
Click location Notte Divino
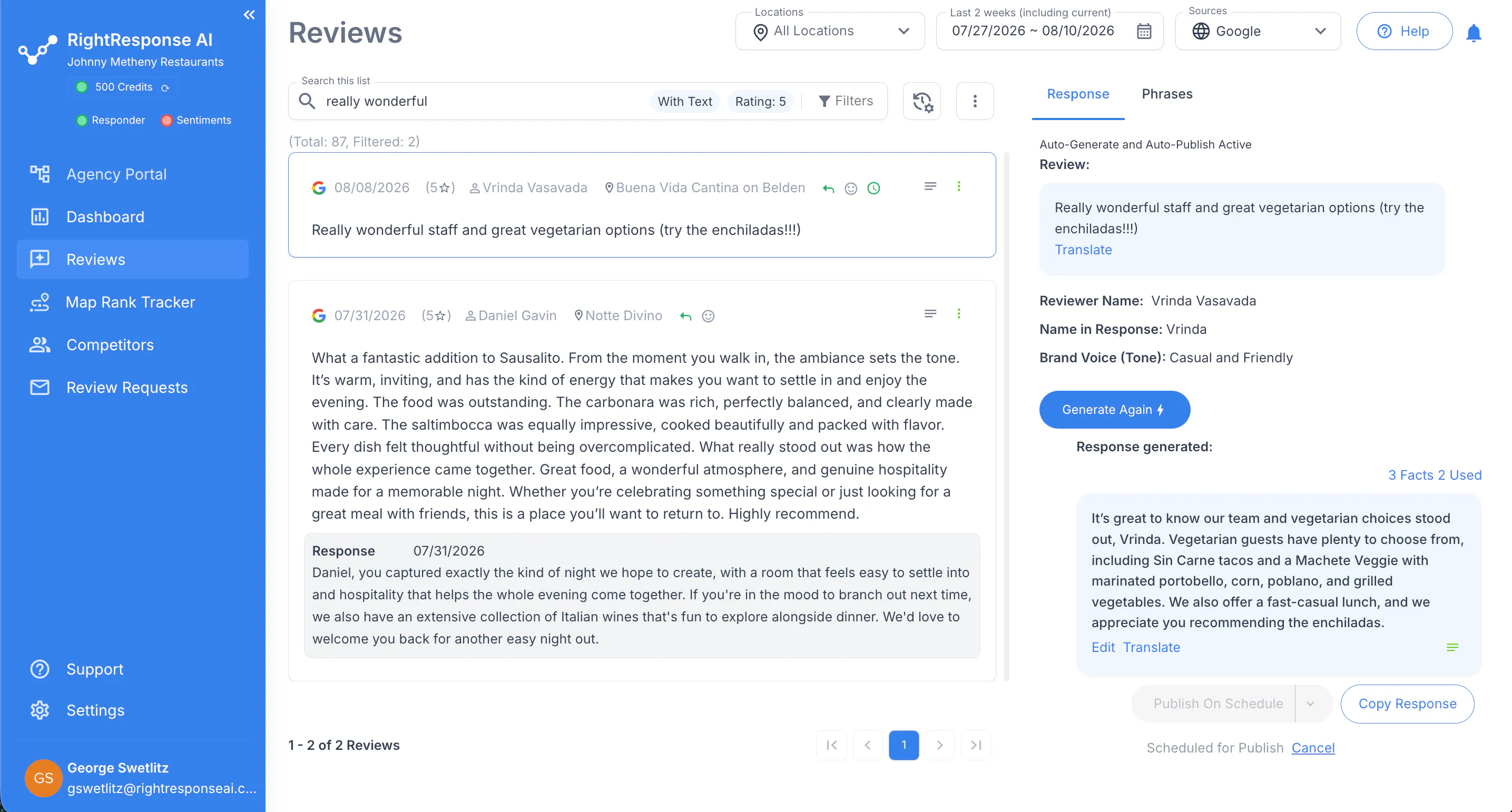coord(623,315)
